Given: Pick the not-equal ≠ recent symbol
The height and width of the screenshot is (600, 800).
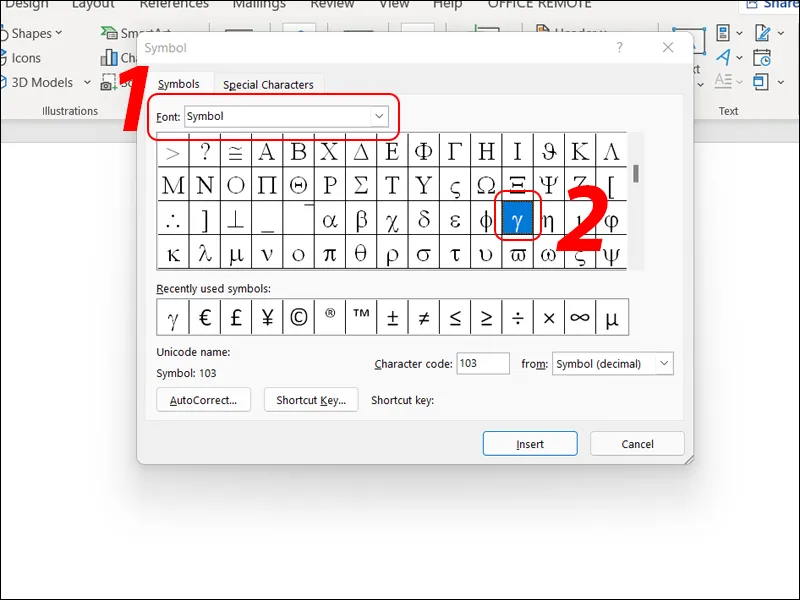Looking at the screenshot, I should click(423, 317).
